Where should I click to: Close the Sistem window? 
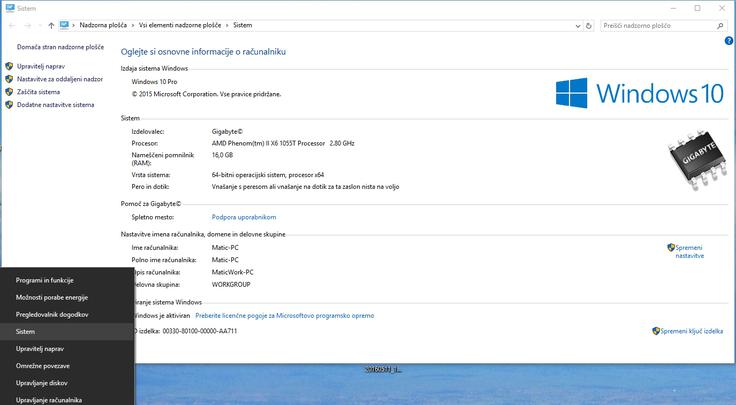coord(722,8)
